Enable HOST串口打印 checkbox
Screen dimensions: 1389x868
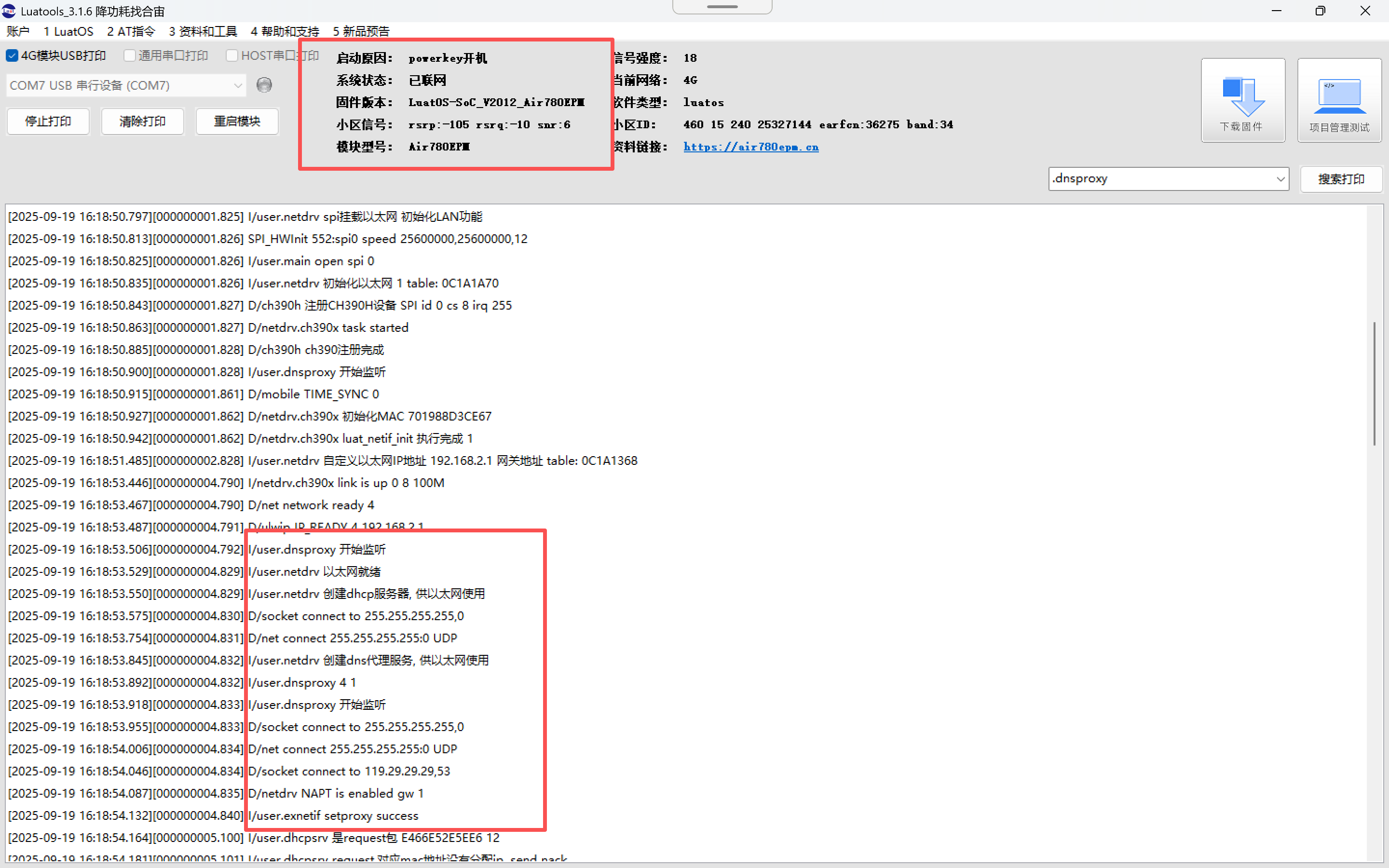[232, 55]
